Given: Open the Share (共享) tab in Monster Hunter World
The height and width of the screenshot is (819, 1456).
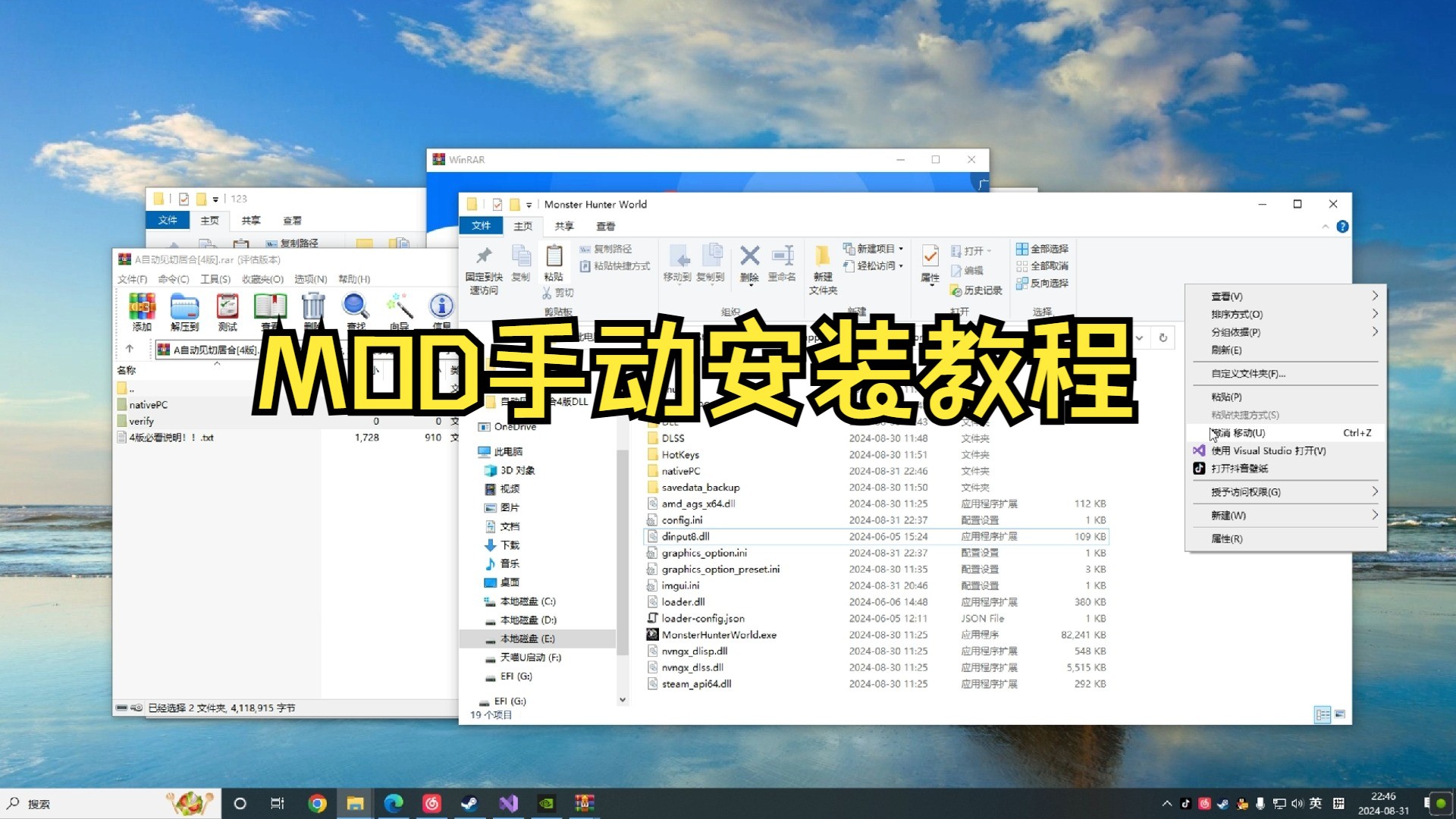Looking at the screenshot, I should [563, 226].
